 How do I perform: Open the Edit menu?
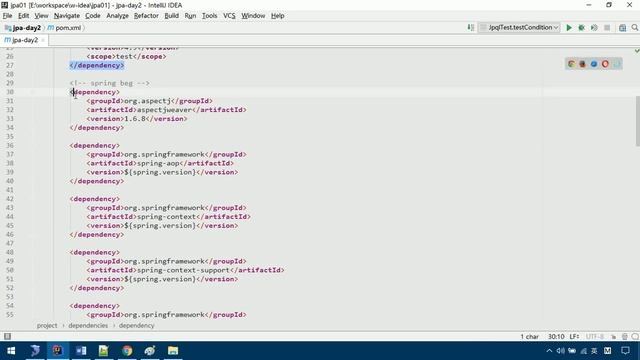click(x=23, y=16)
